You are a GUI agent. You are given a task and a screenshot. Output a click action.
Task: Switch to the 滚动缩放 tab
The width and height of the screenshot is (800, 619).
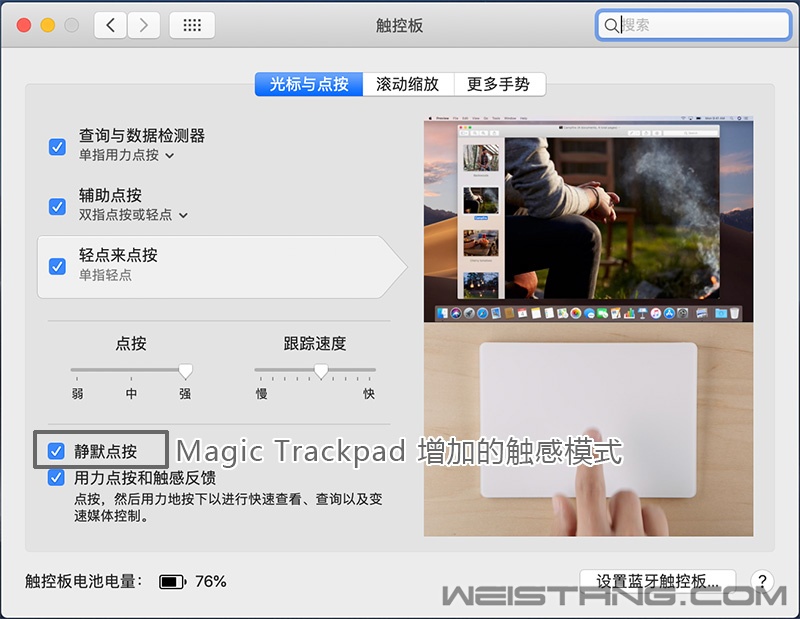pos(408,84)
